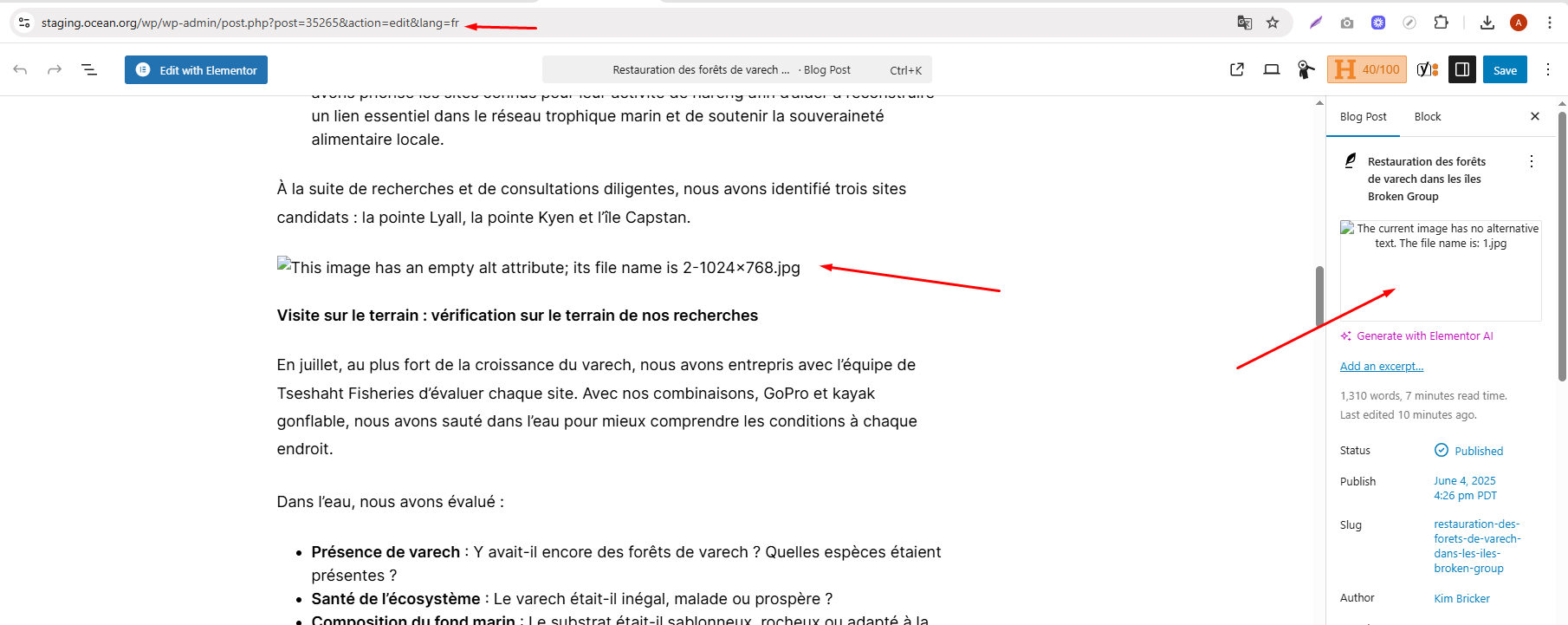This screenshot has width=1568, height=625.
Task: Click the Add an excerpt link
Action: [x=1382, y=367]
